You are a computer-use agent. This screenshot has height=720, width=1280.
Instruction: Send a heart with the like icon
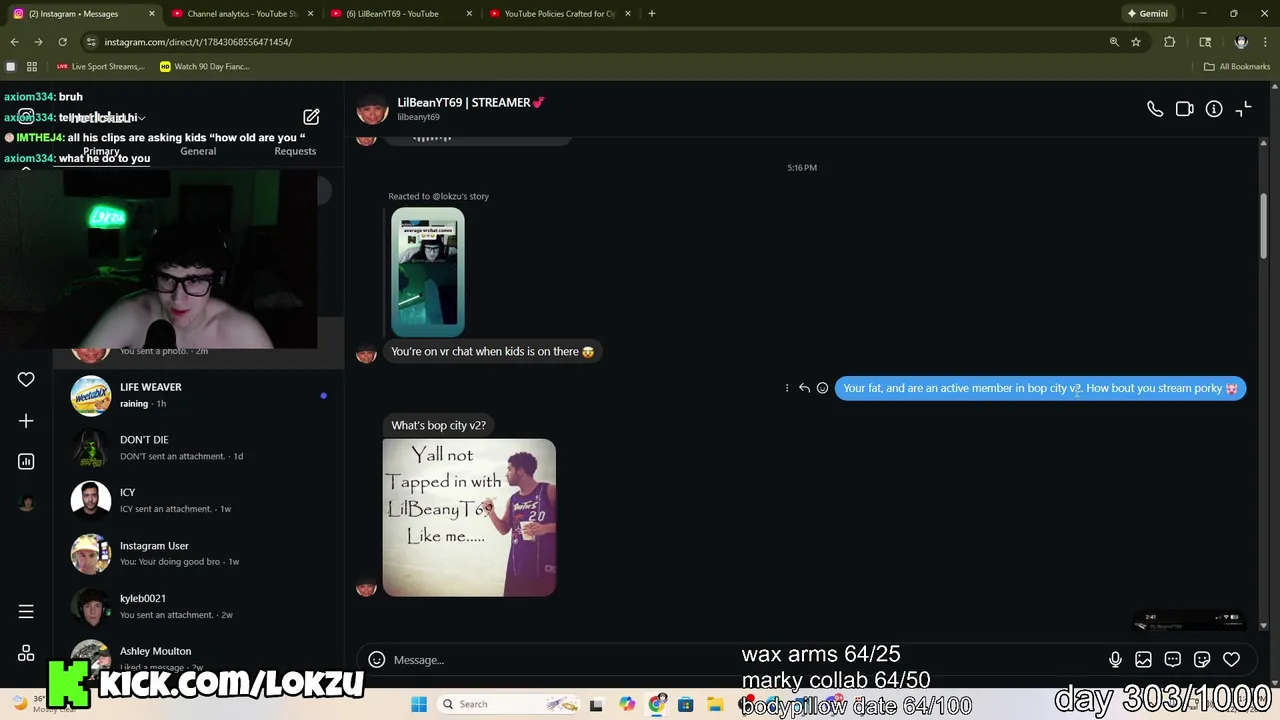[1232, 660]
